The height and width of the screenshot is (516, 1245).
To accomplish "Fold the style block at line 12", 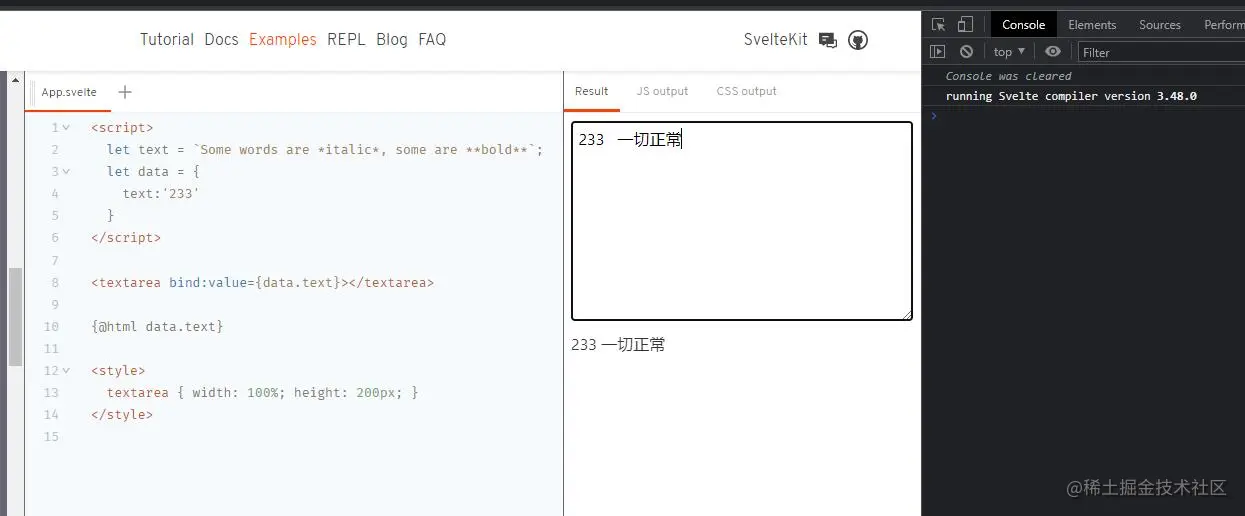I will click(x=66, y=371).
